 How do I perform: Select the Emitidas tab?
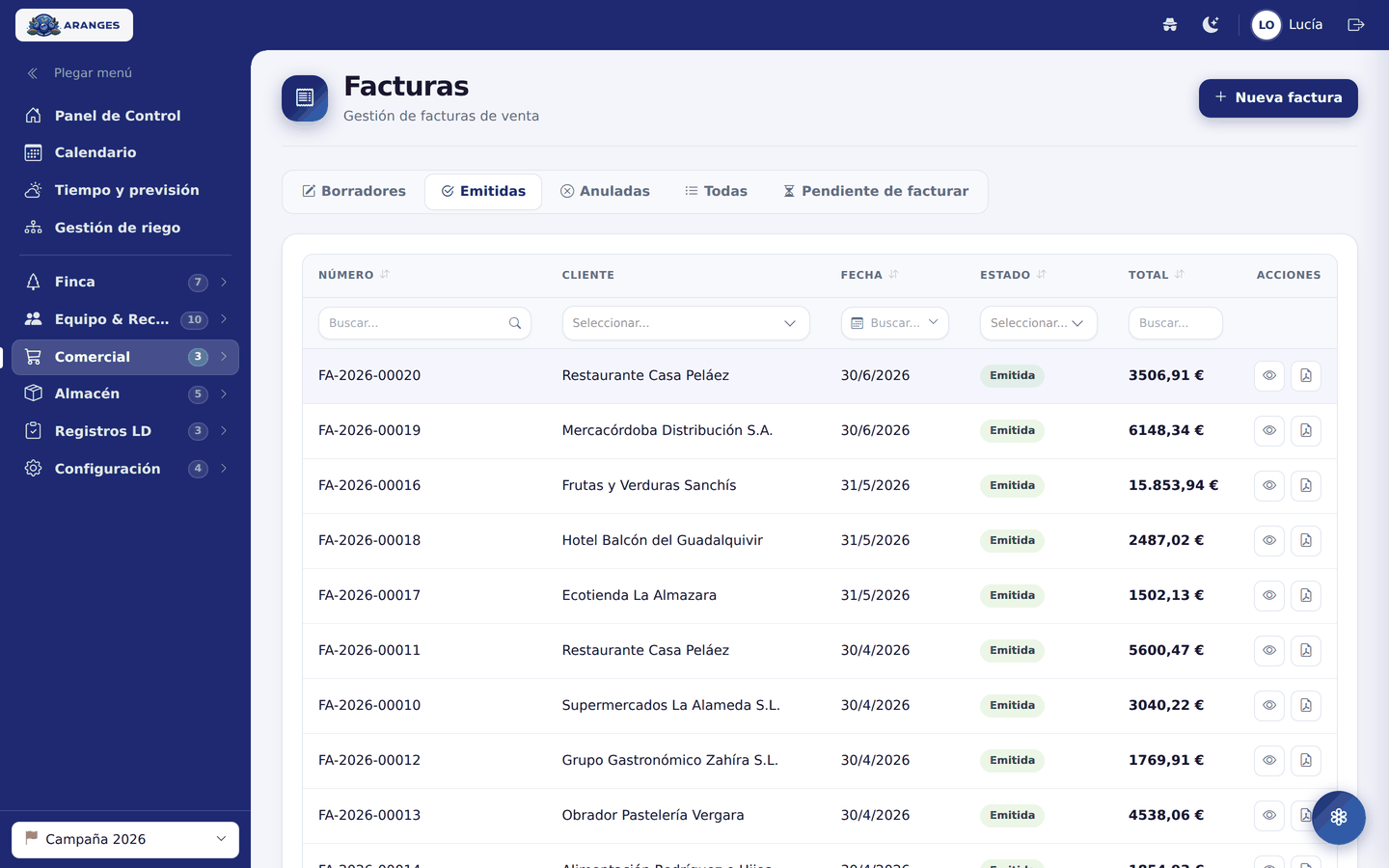click(x=483, y=191)
